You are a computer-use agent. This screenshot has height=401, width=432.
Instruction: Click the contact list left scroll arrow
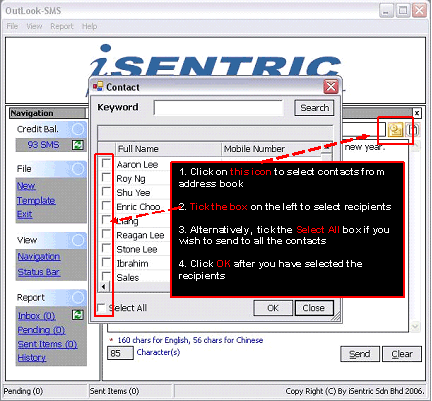click(104, 286)
